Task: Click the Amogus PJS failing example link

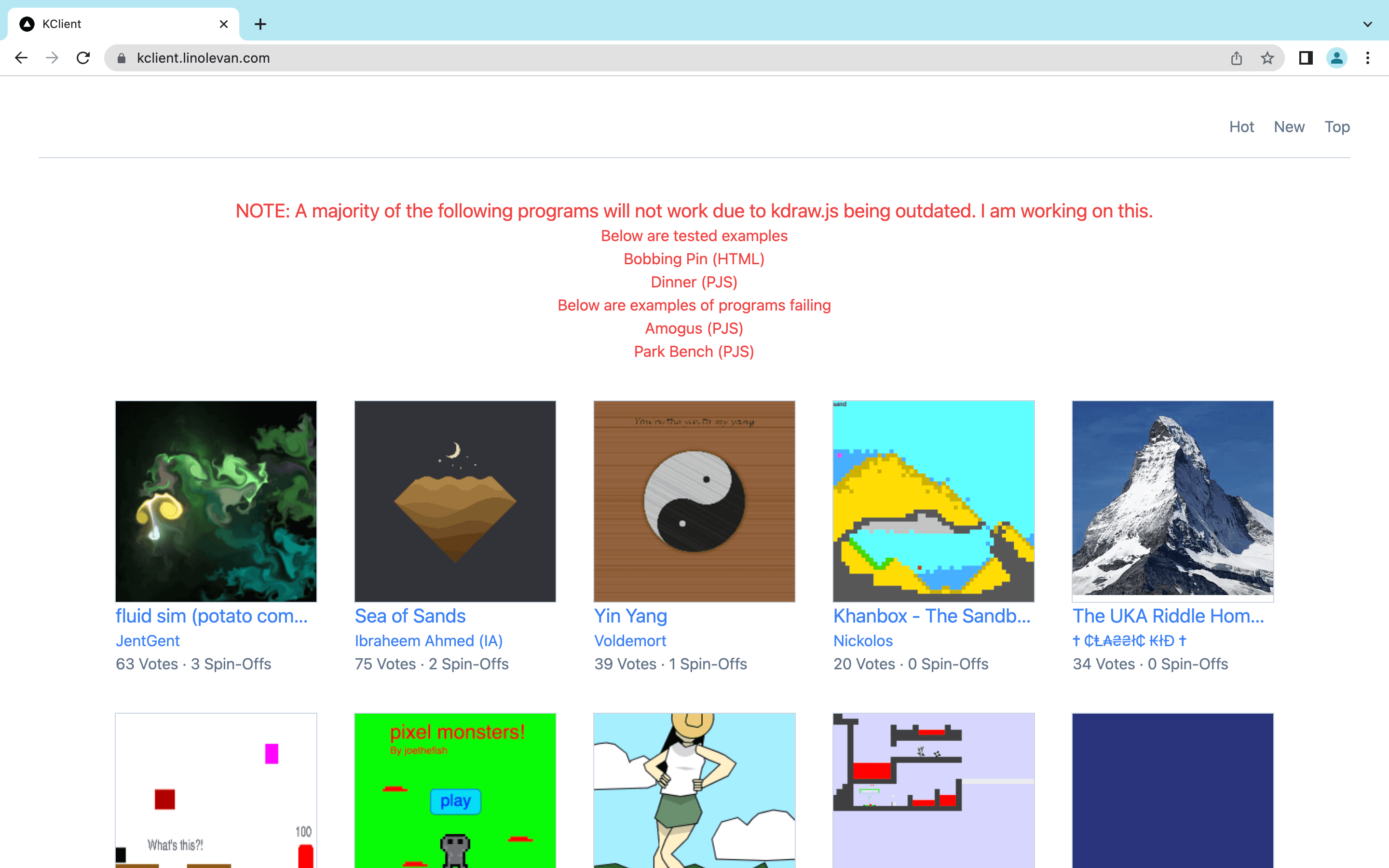Action: click(694, 328)
